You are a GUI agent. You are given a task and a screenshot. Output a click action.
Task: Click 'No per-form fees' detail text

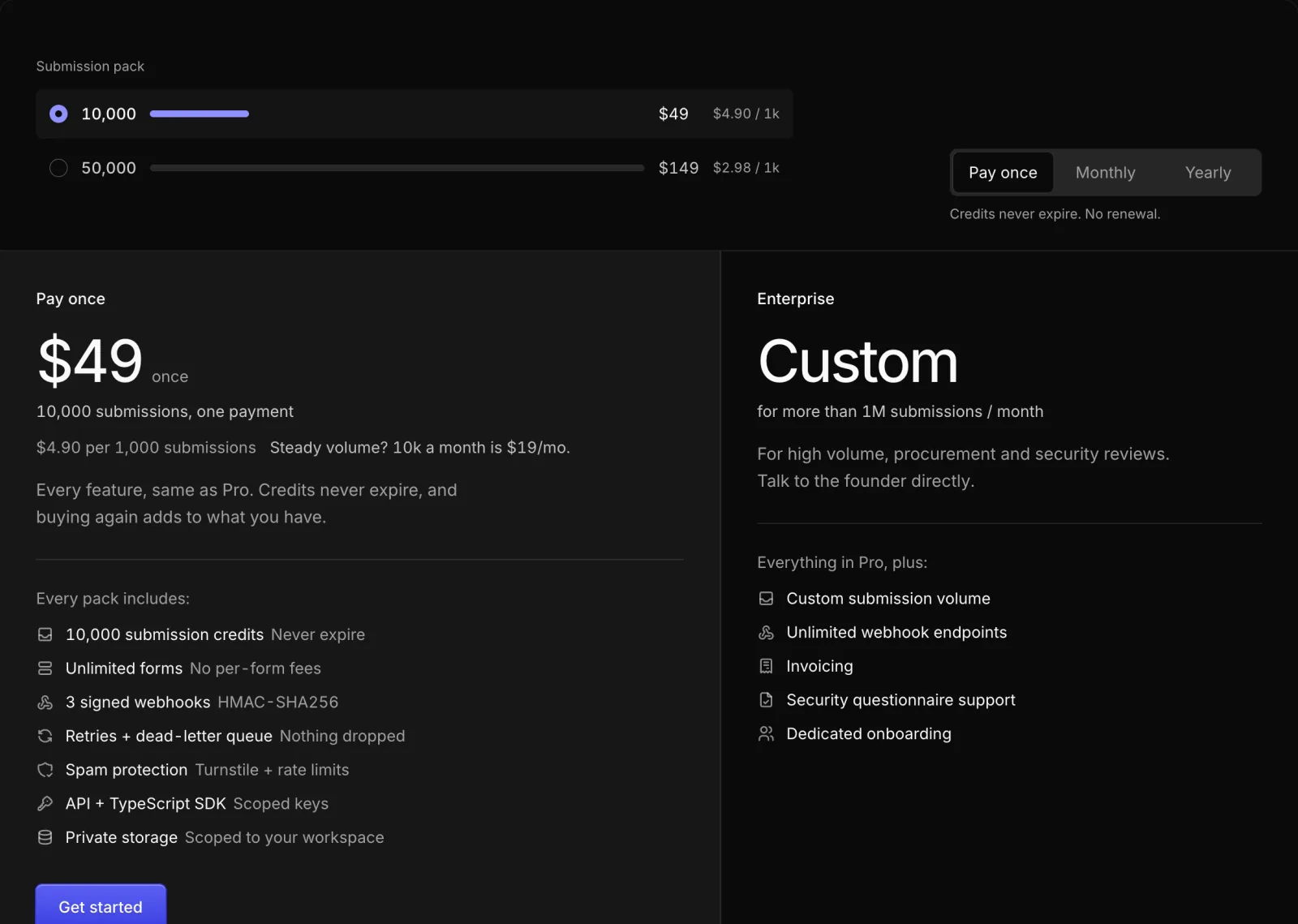(256, 668)
